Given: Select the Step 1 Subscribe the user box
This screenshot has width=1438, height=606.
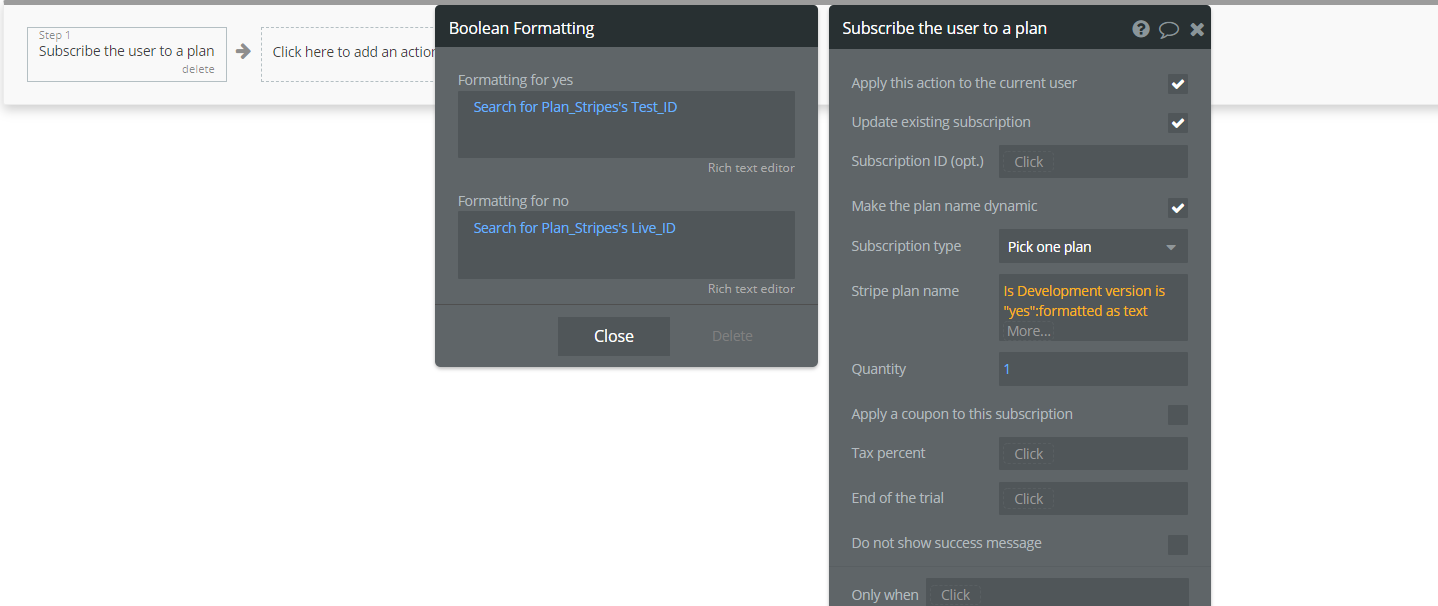Looking at the screenshot, I should 126,51.
